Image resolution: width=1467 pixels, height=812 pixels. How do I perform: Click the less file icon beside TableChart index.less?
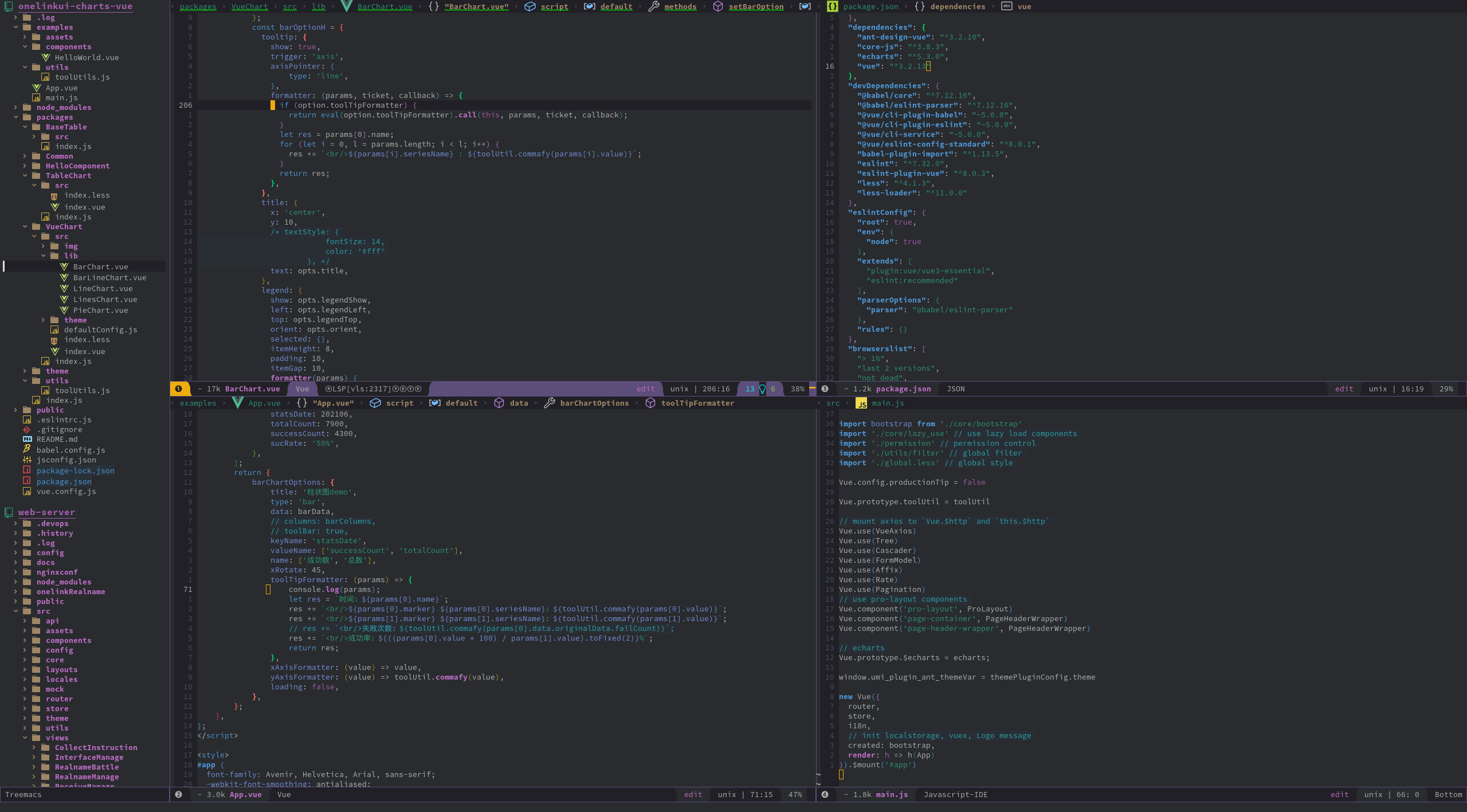point(54,196)
